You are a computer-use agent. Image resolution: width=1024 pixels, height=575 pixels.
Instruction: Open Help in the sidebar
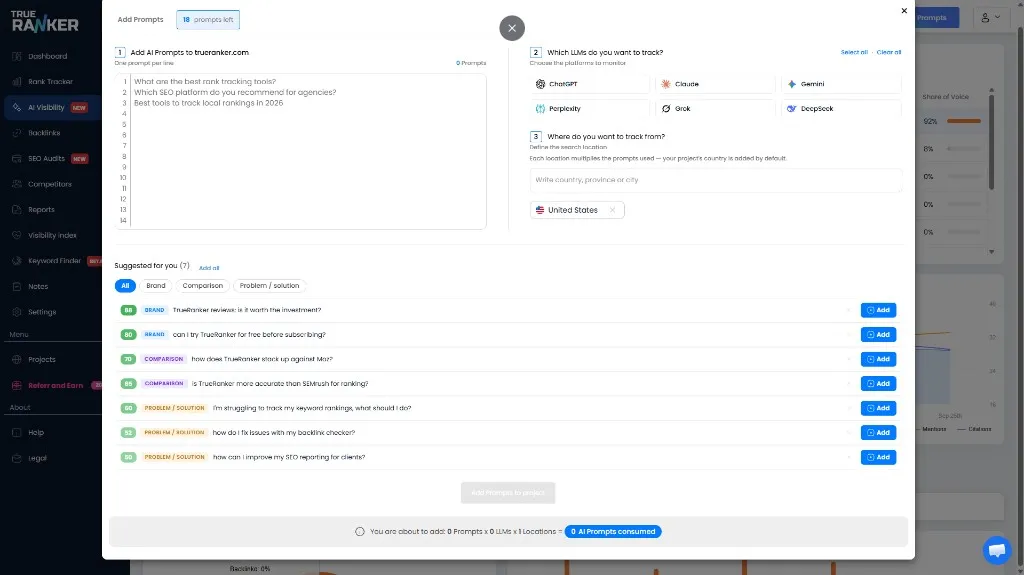click(x=36, y=433)
